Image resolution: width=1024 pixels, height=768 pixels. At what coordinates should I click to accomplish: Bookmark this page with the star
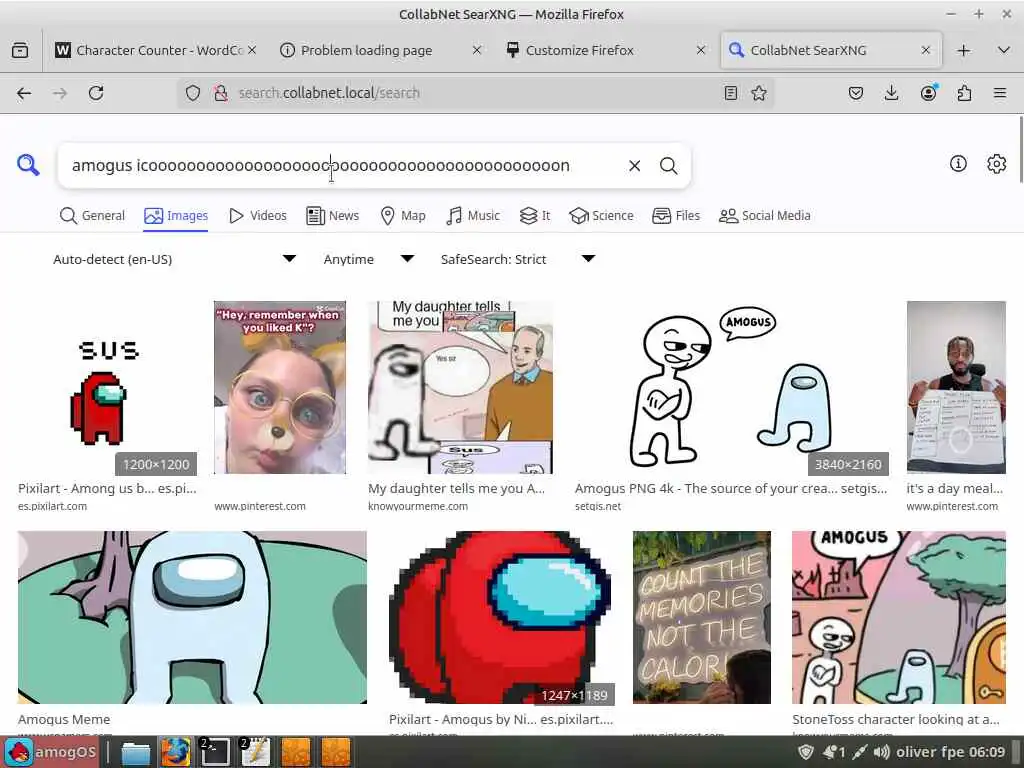click(x=759, y=93)
